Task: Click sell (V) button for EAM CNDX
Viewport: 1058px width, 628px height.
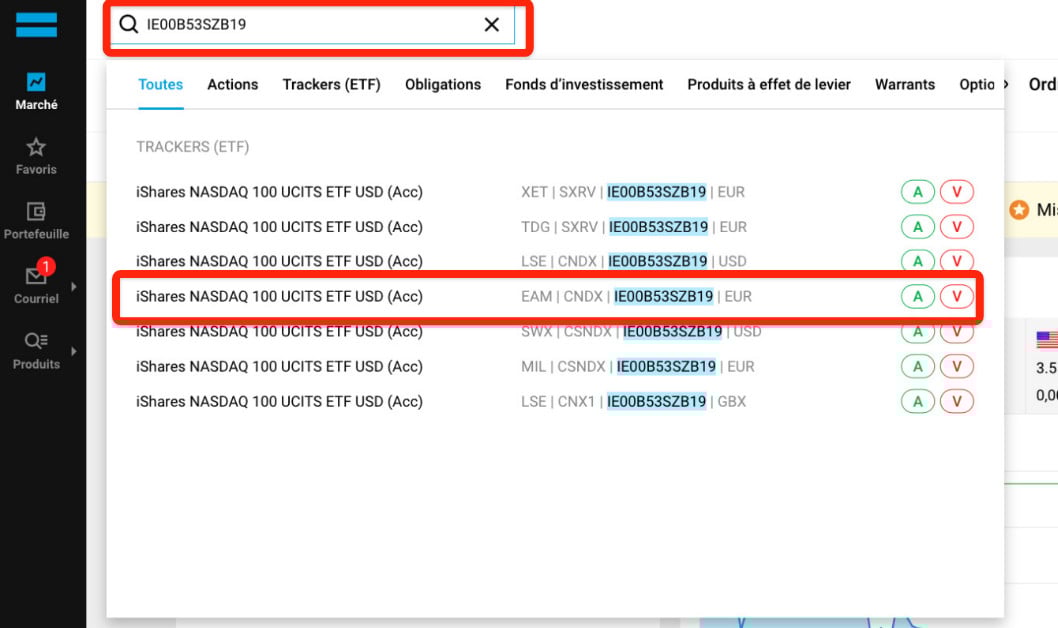Action: coord(956,296)
